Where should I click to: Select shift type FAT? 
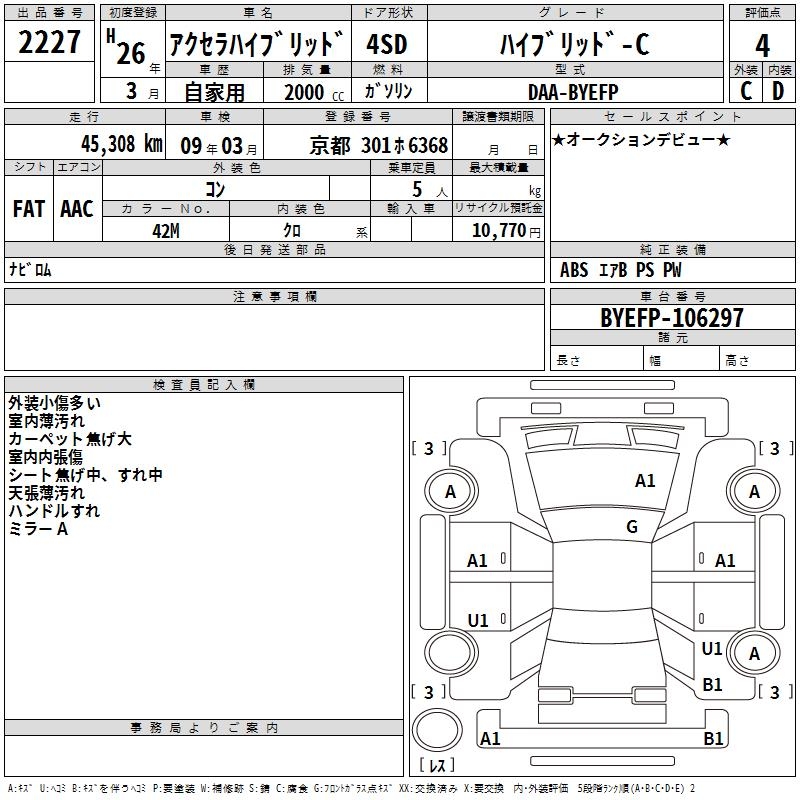tap(29, 209)
